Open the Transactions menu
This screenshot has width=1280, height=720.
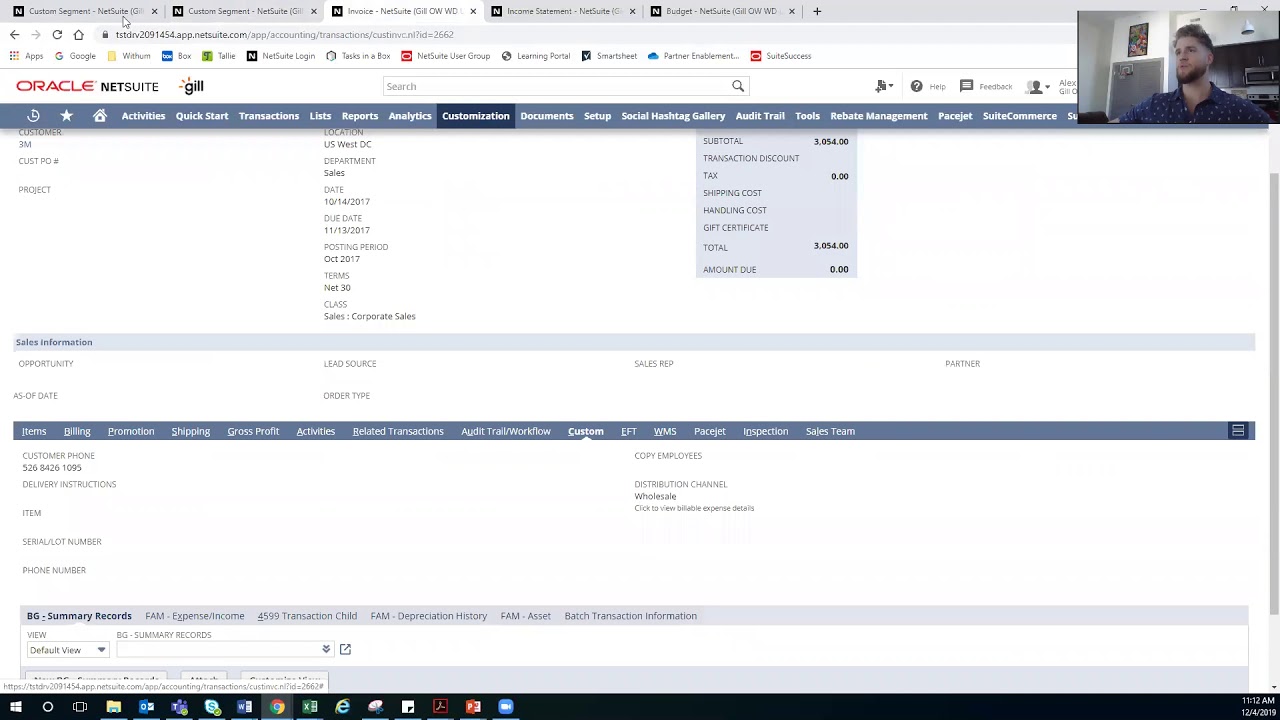click(269, 116)
